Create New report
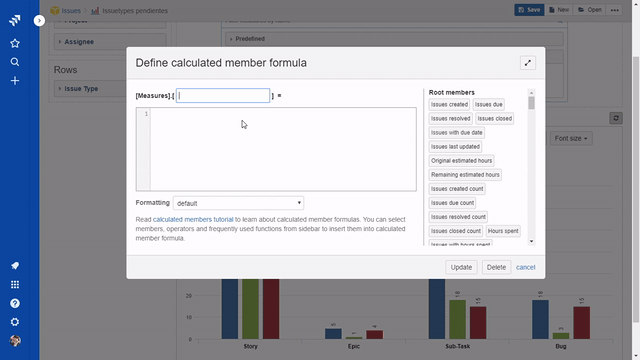The image size is (640, 360). (559, 10)
